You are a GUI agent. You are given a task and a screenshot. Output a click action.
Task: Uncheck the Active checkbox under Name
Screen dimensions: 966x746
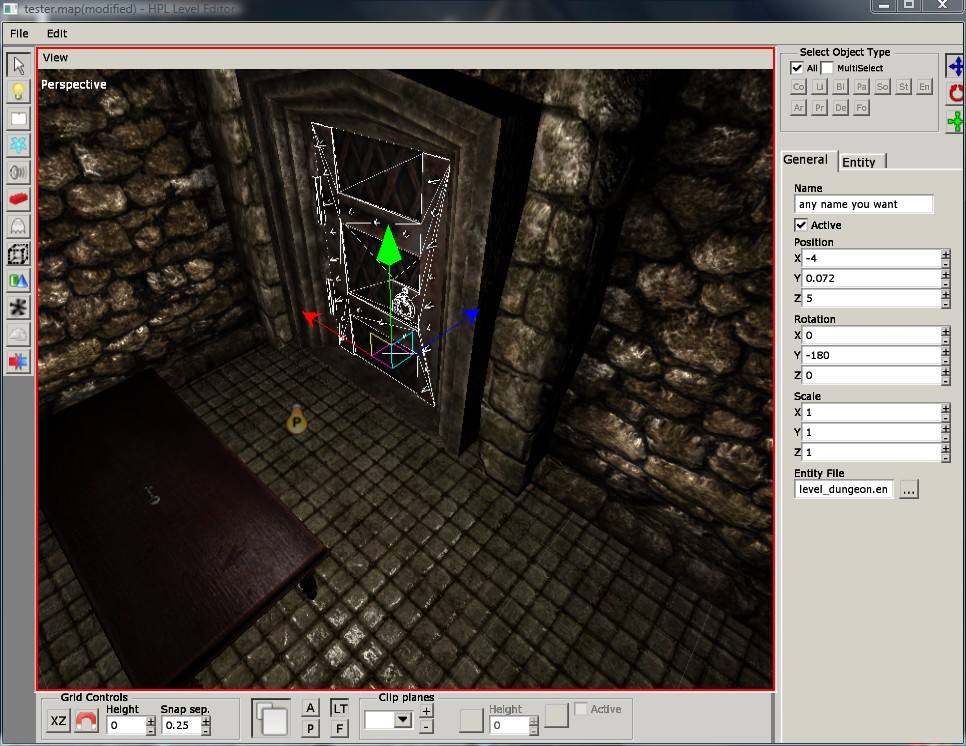801,225
